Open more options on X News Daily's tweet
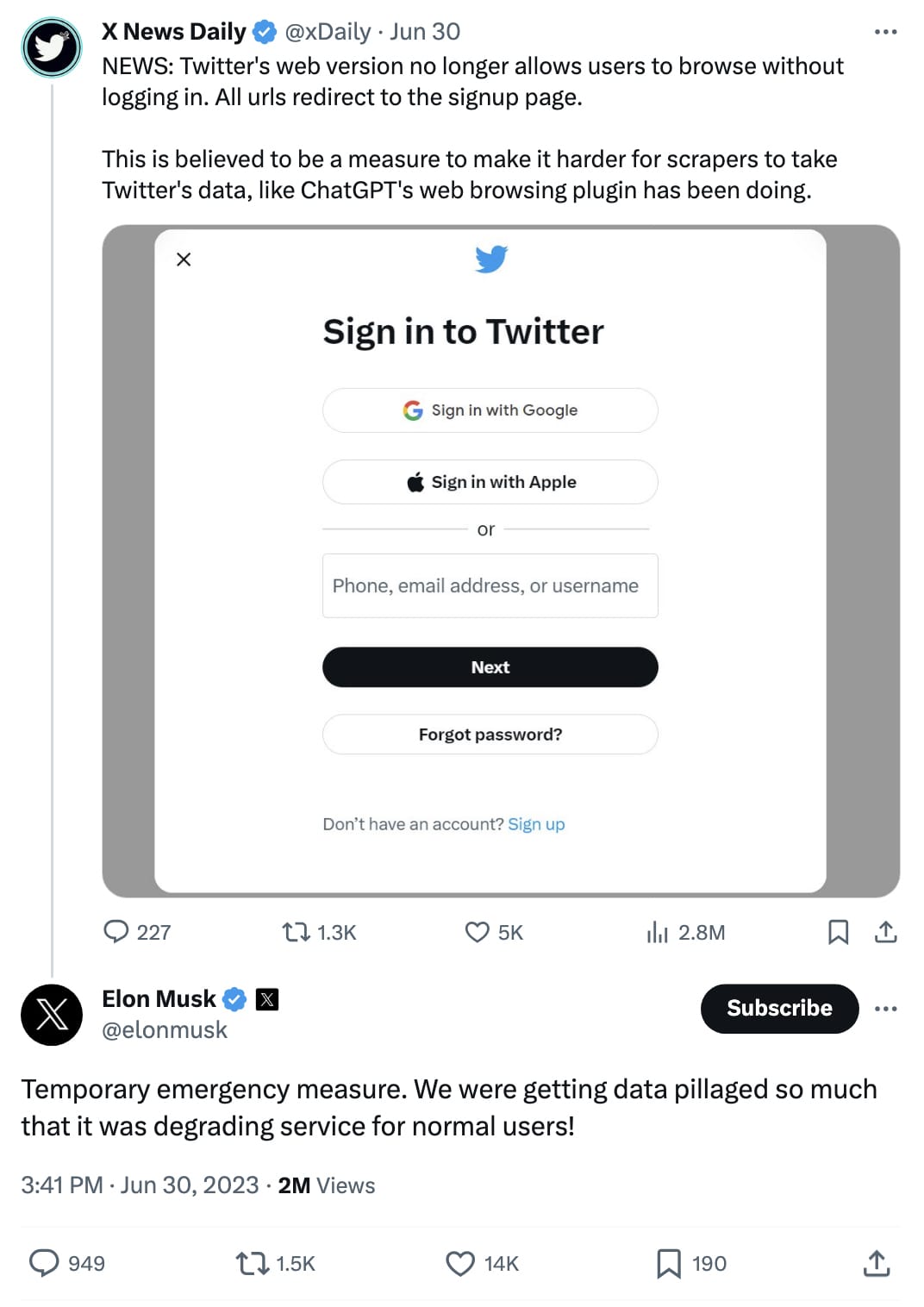Viewport: 924px width, 1307px height. click(886, 31)
